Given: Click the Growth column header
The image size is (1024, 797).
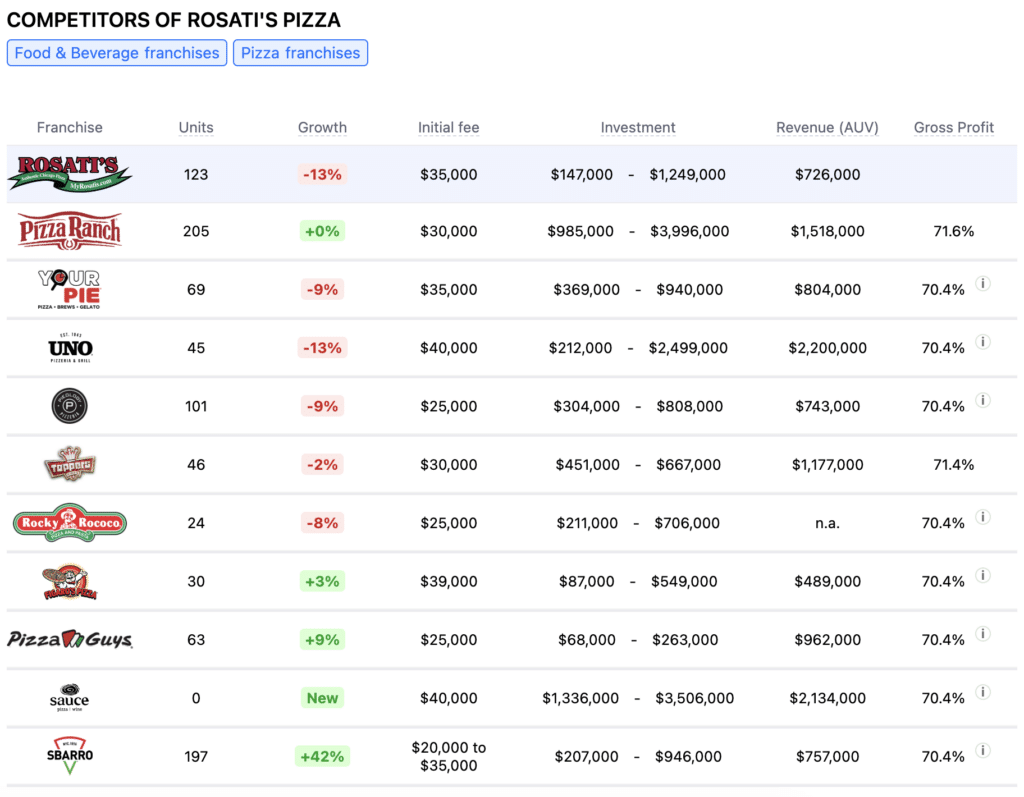Looking at the screenshot, I should (x=322, y=127).
